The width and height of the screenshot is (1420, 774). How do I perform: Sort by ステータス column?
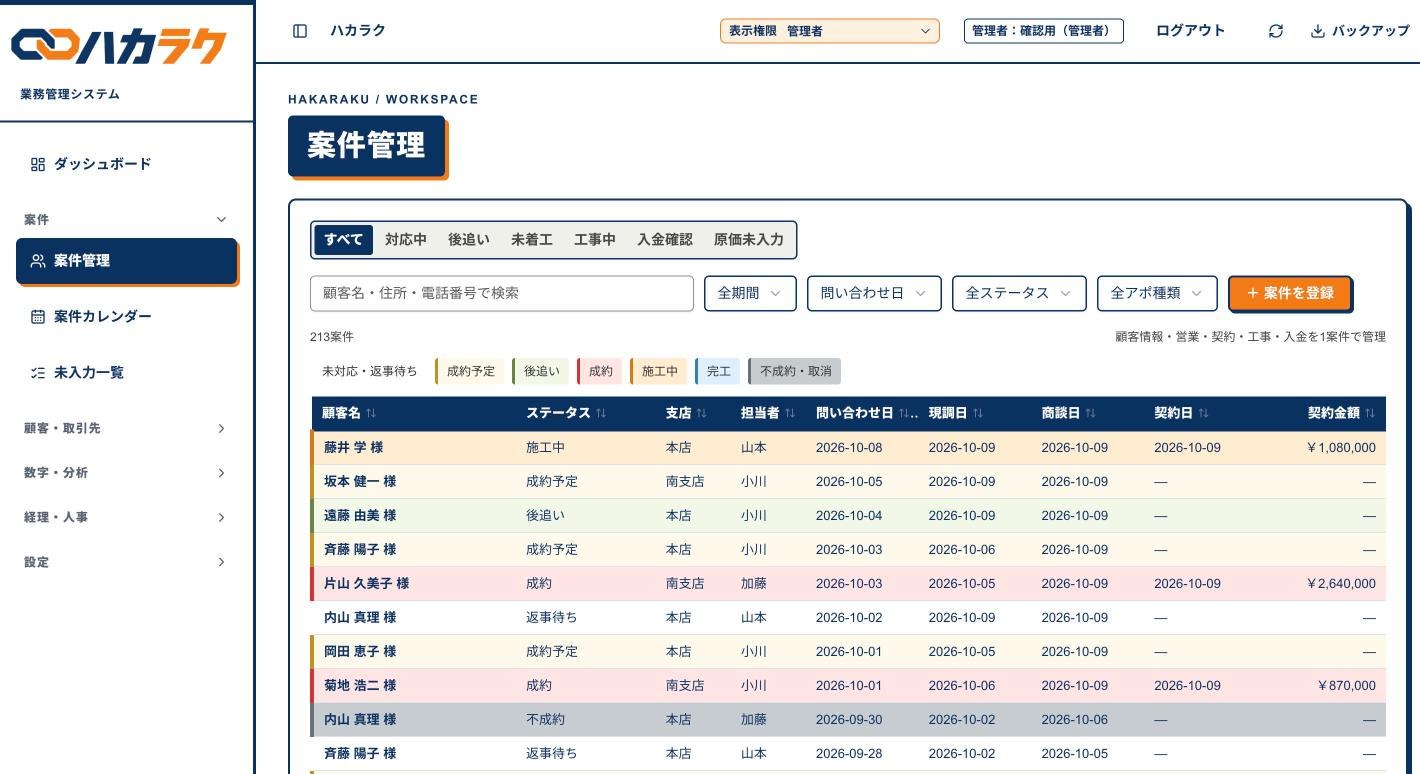(x=566, y=413)
